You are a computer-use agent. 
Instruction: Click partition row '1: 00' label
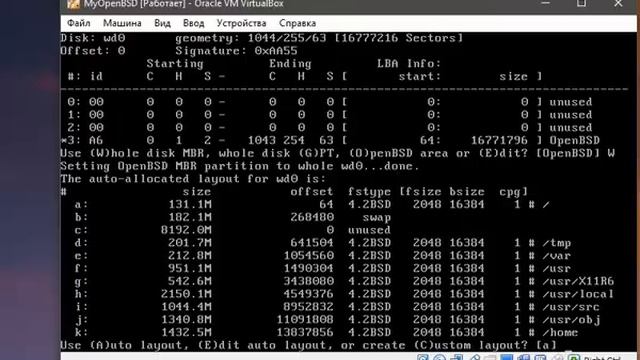[85, 115]
